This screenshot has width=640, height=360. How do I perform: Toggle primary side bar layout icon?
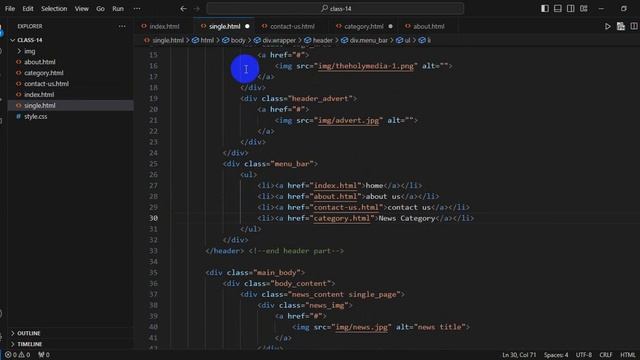[x=544, y=8]
